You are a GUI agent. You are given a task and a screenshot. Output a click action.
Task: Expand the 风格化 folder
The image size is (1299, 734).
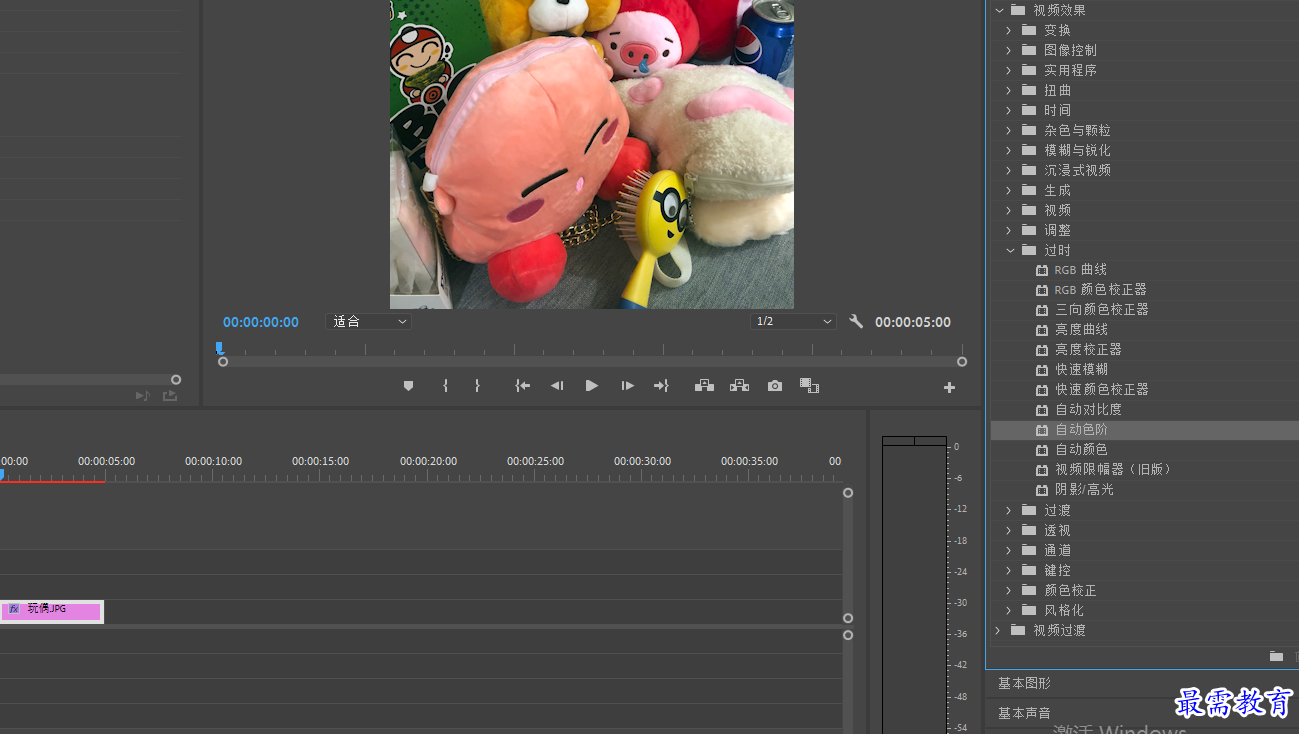pos(1009,610)
